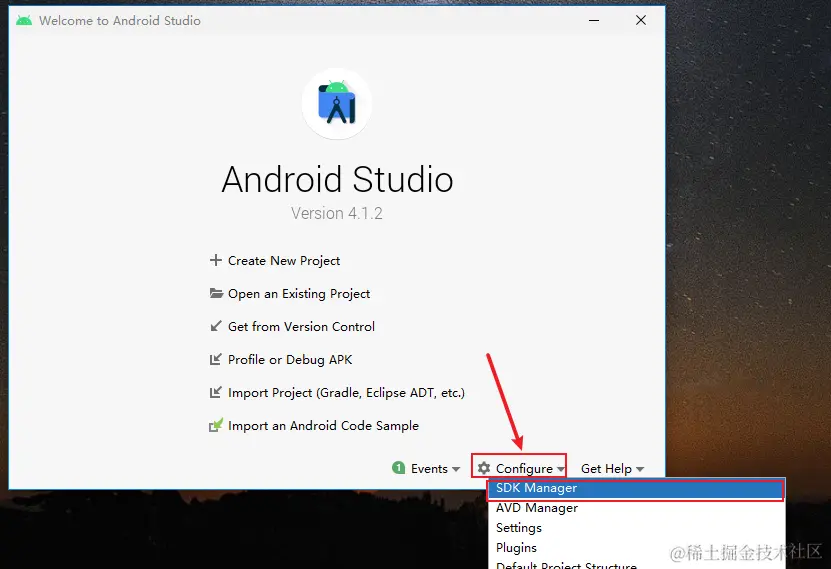Viewport: 831px width, 569px height.
Task: Expand the Events dropdown arrow
Action: click(456, 469)
